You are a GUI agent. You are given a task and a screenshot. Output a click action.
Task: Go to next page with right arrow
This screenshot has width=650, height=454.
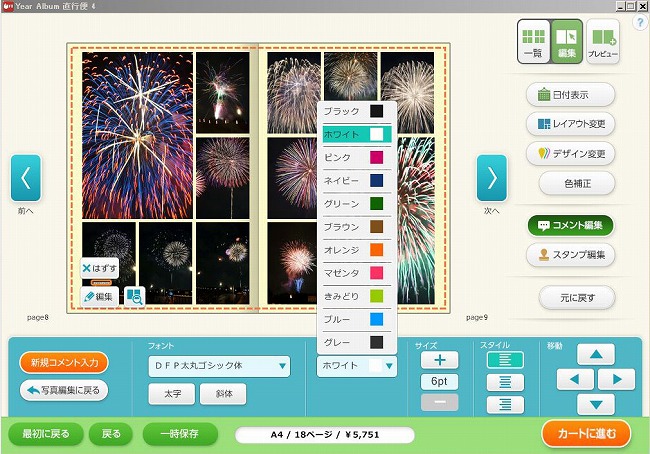pos(491,179)
